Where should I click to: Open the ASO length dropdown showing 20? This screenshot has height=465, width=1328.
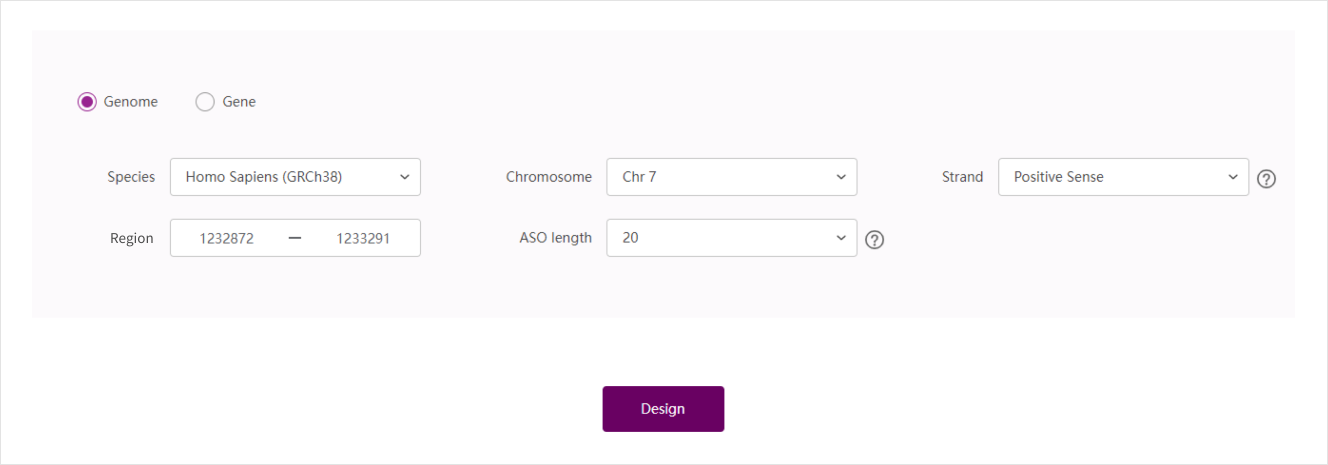click(x=731, y=238)
